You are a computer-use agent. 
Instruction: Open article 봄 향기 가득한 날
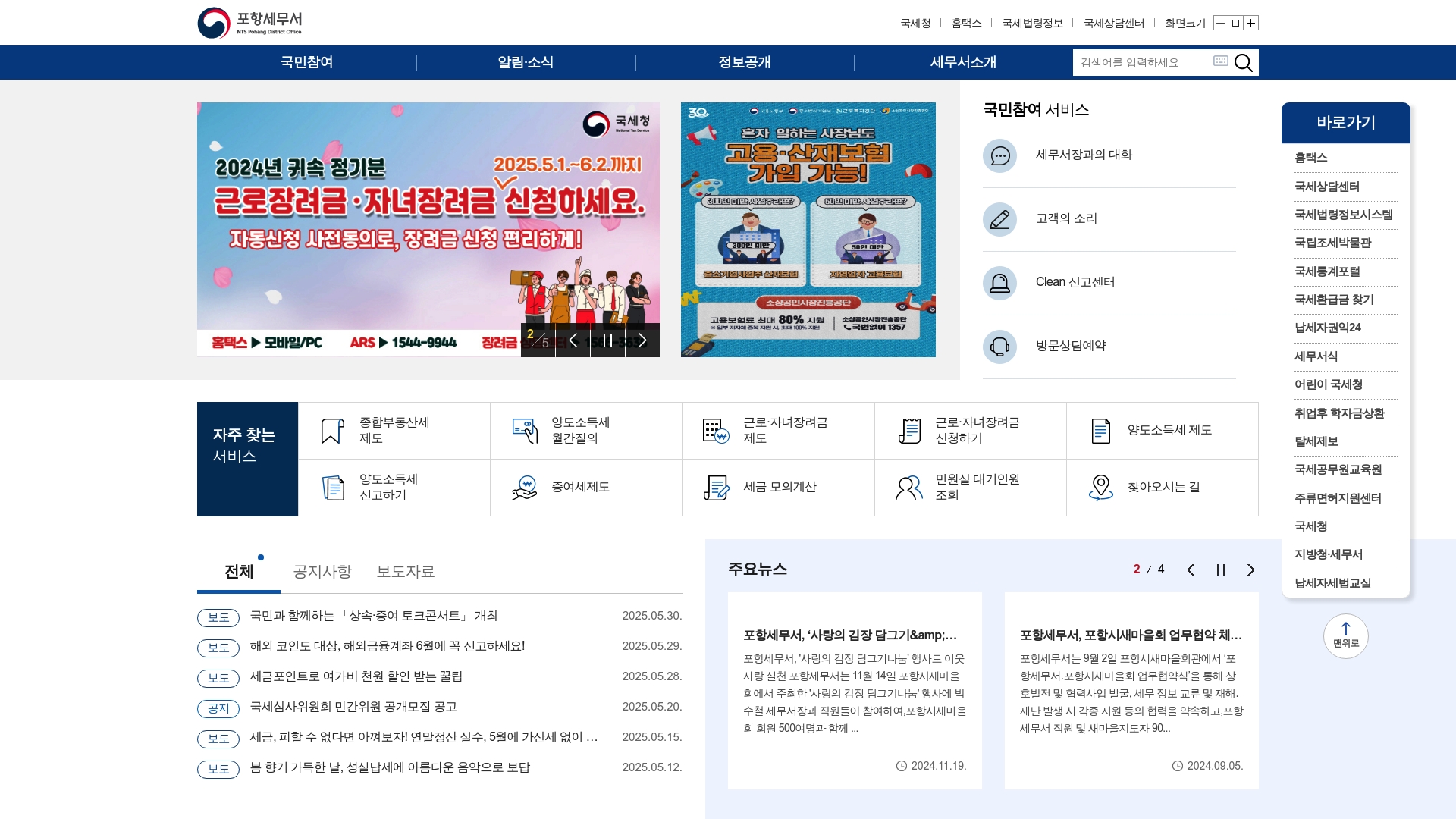point(390,767)
